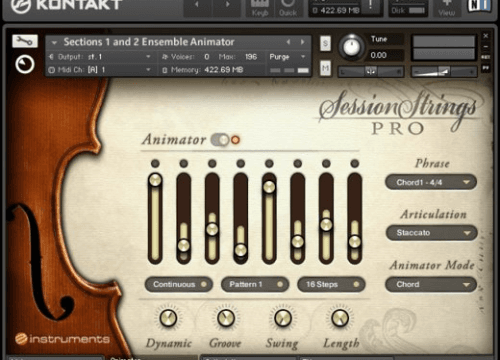This screenshot has height=360, width=500.
Task: Toggle the step dot above the eighth slider
Action: 355,163
